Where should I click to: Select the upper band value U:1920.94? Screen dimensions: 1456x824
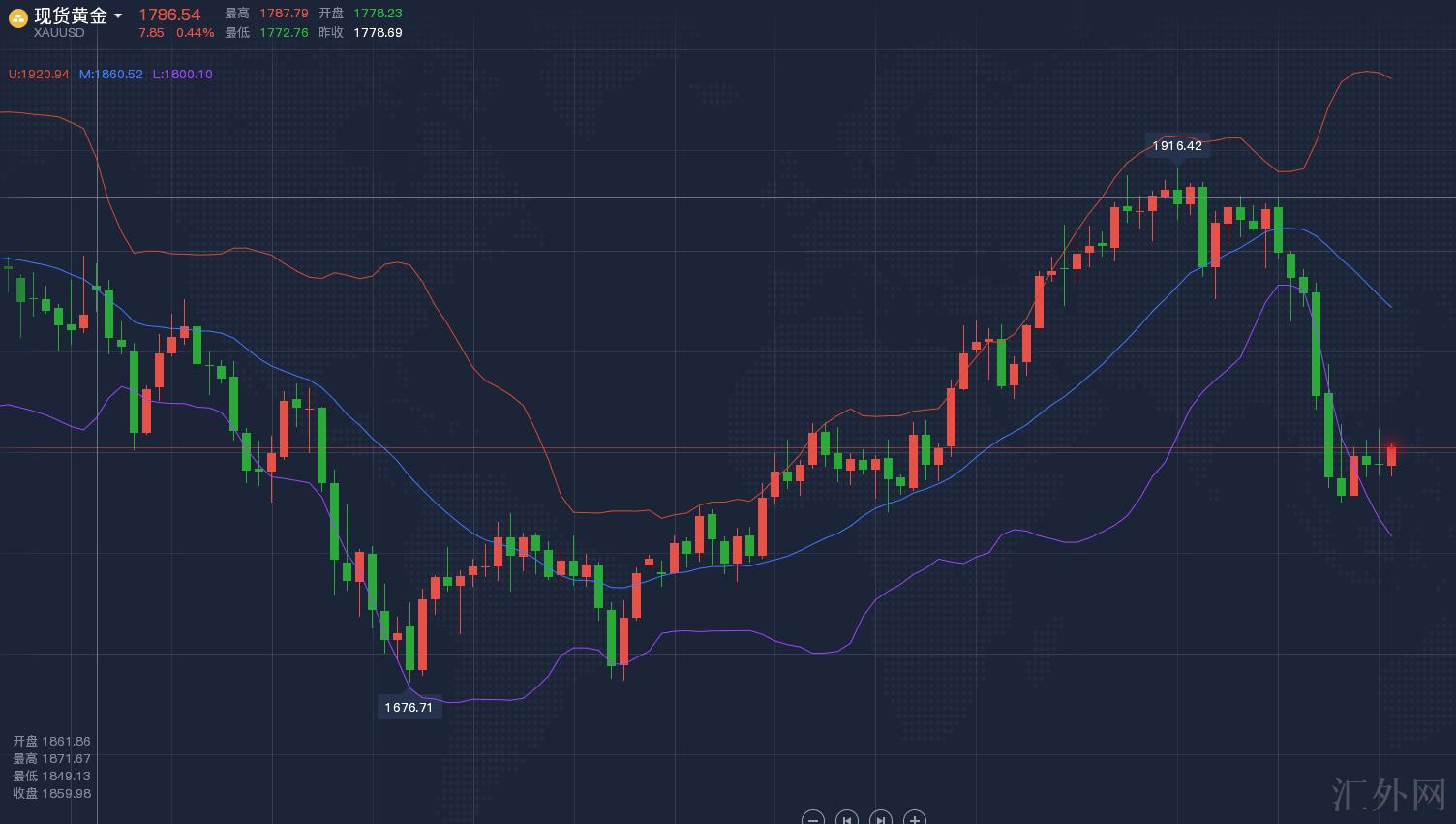point(39,75)
